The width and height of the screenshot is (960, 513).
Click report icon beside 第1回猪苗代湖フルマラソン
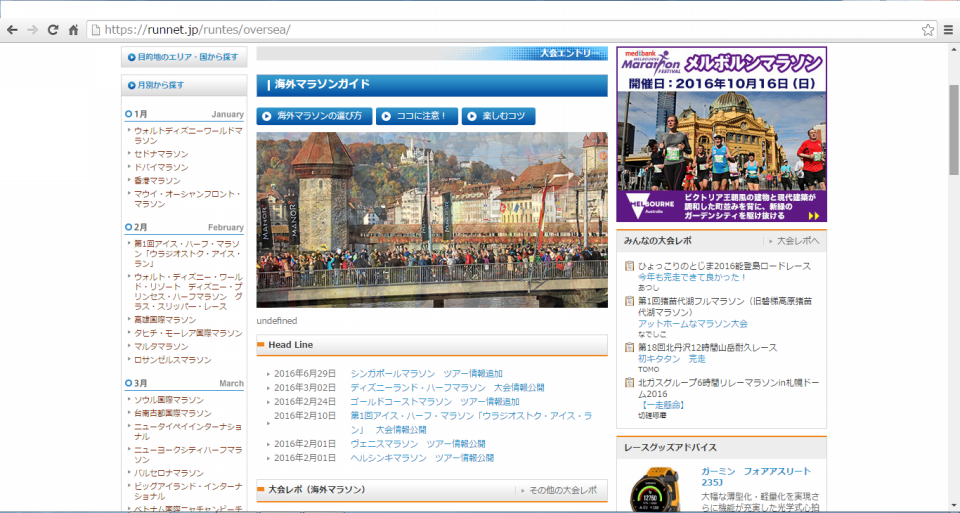click(629, 301)
